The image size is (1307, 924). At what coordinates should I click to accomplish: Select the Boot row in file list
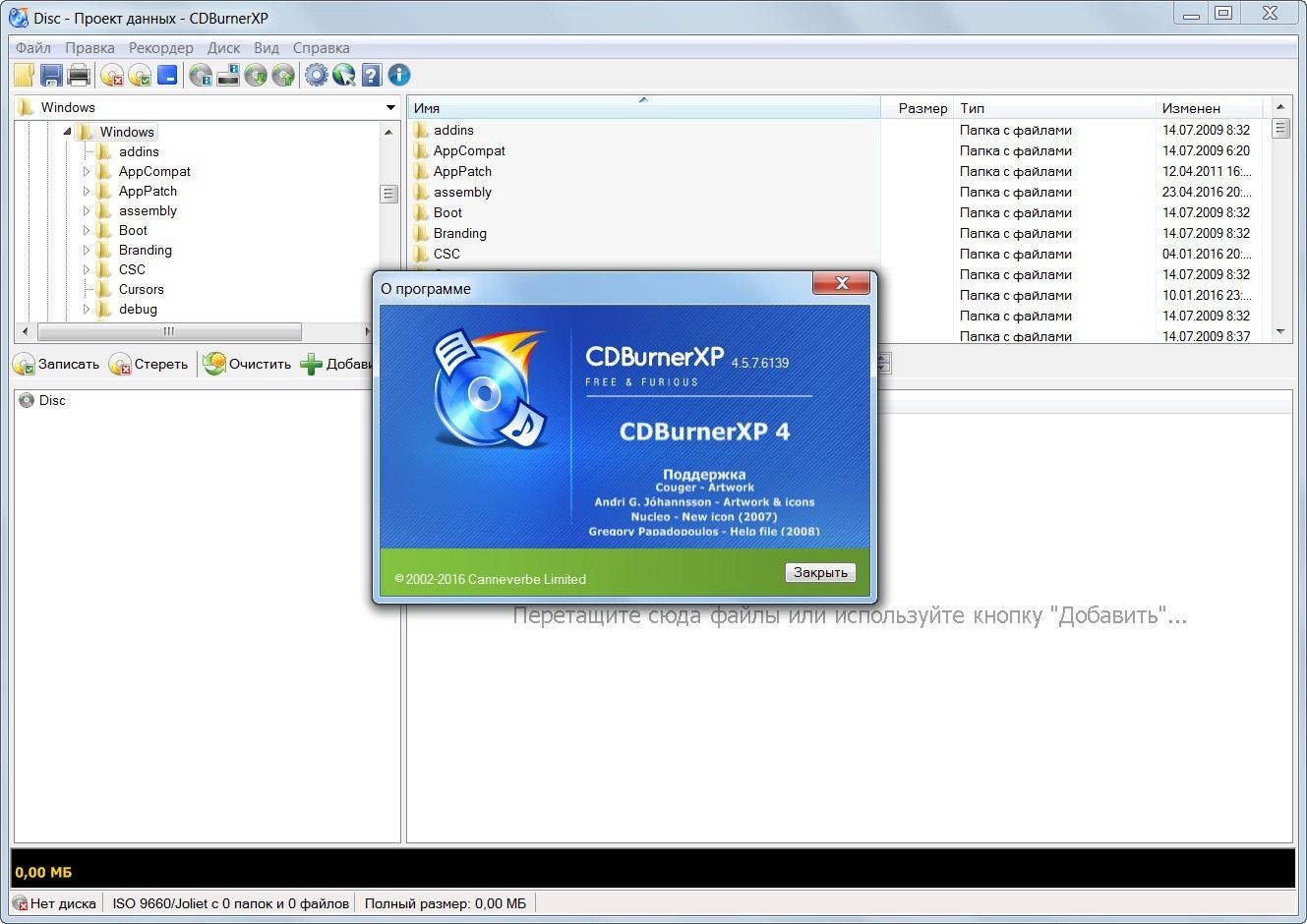pyautogui.click(x=838, y=212)
